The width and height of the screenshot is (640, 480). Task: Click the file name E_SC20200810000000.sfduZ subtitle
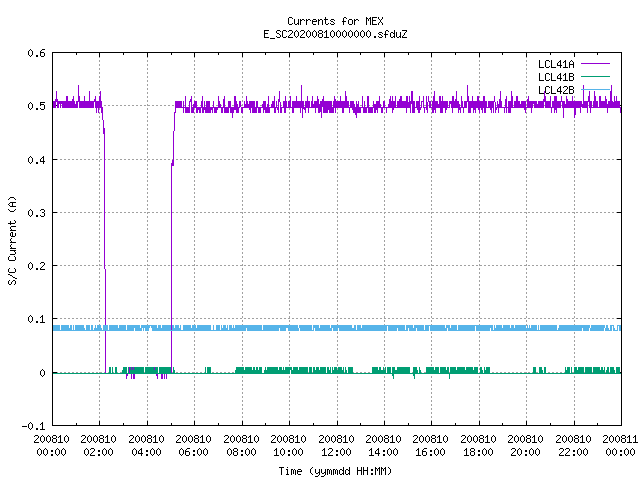click(335, 34)
